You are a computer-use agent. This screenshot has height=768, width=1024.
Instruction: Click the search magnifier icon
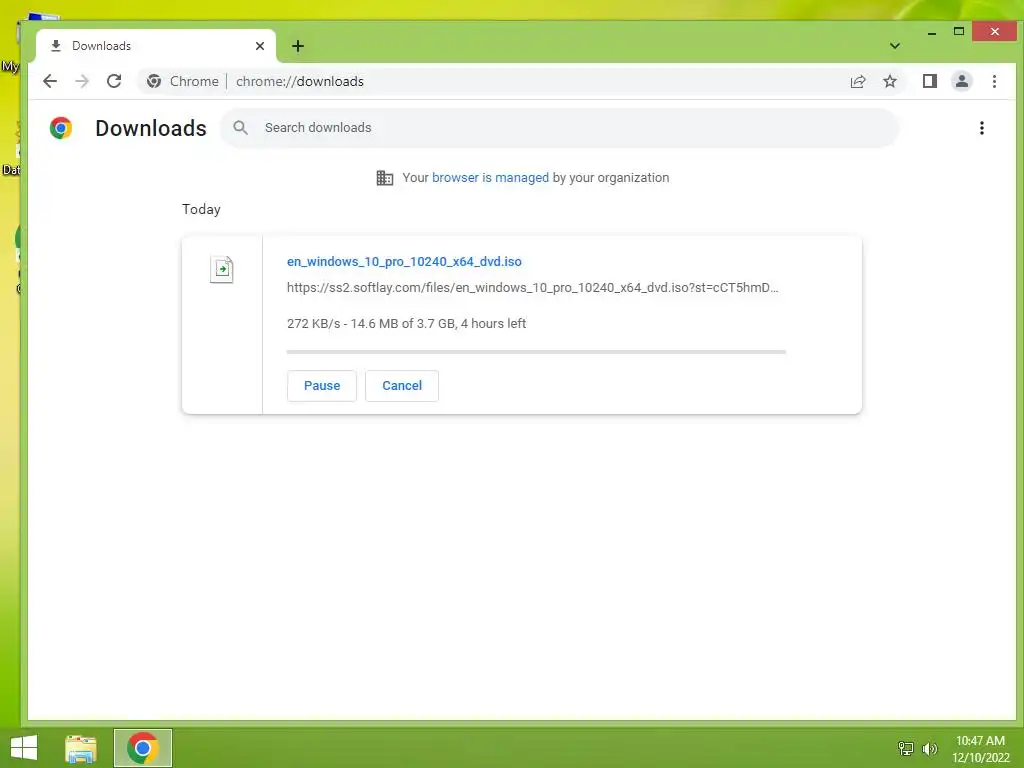click(240, 127)
